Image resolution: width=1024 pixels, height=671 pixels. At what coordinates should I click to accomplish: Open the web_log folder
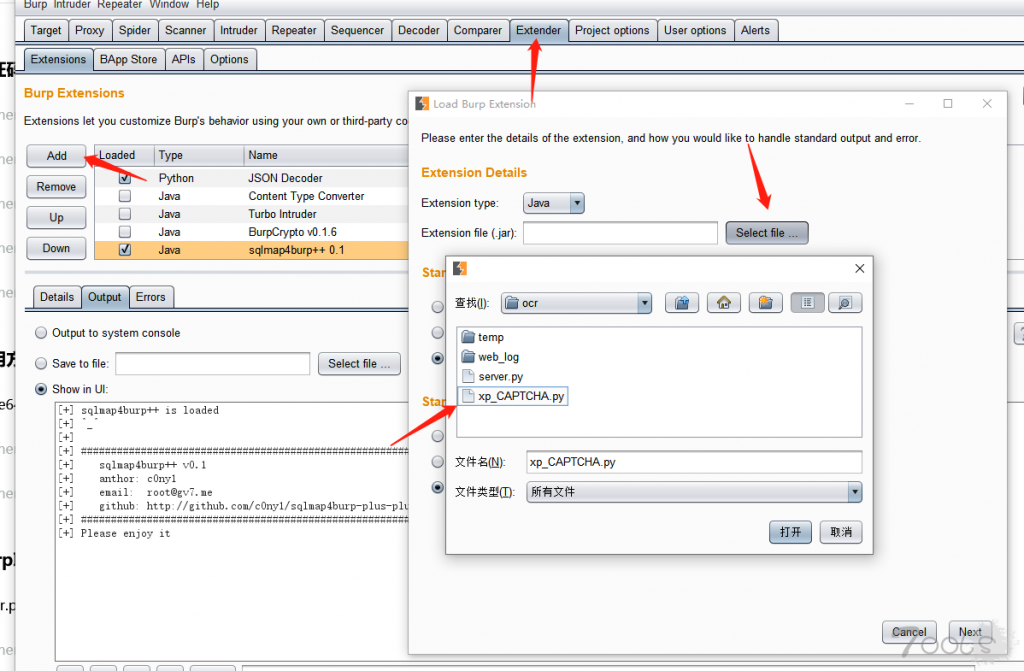490,357
